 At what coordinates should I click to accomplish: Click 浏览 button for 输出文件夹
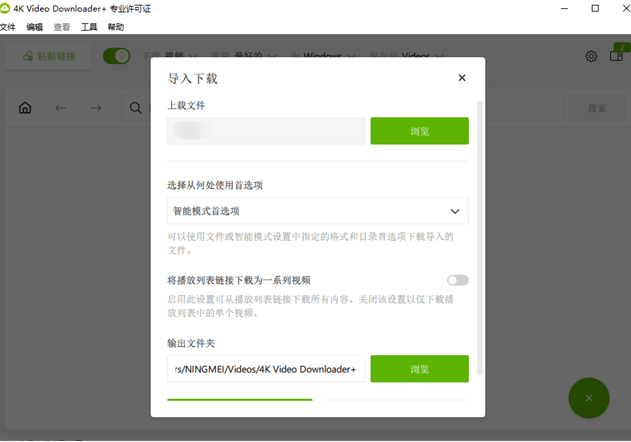pos(419,369)
